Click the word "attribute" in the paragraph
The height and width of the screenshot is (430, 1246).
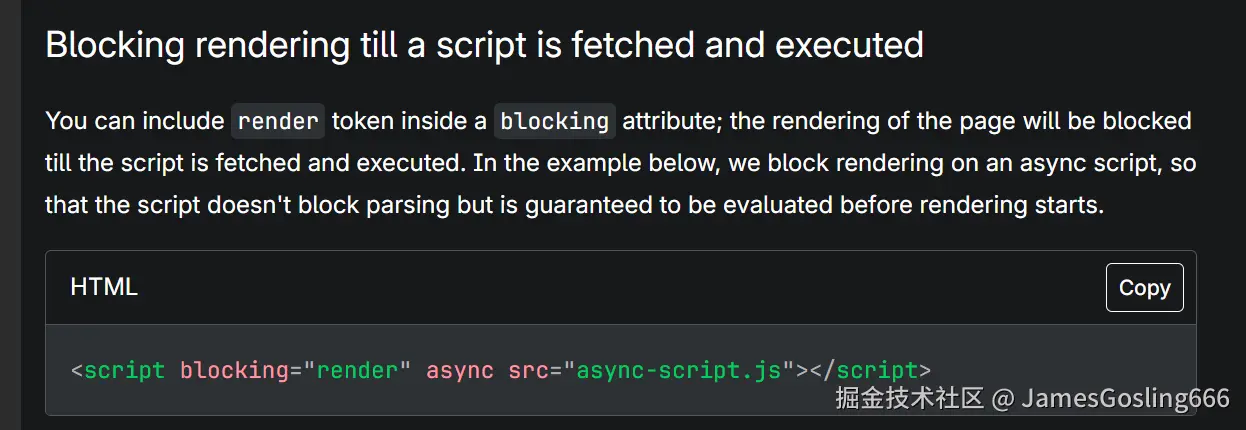click(667, 122)
